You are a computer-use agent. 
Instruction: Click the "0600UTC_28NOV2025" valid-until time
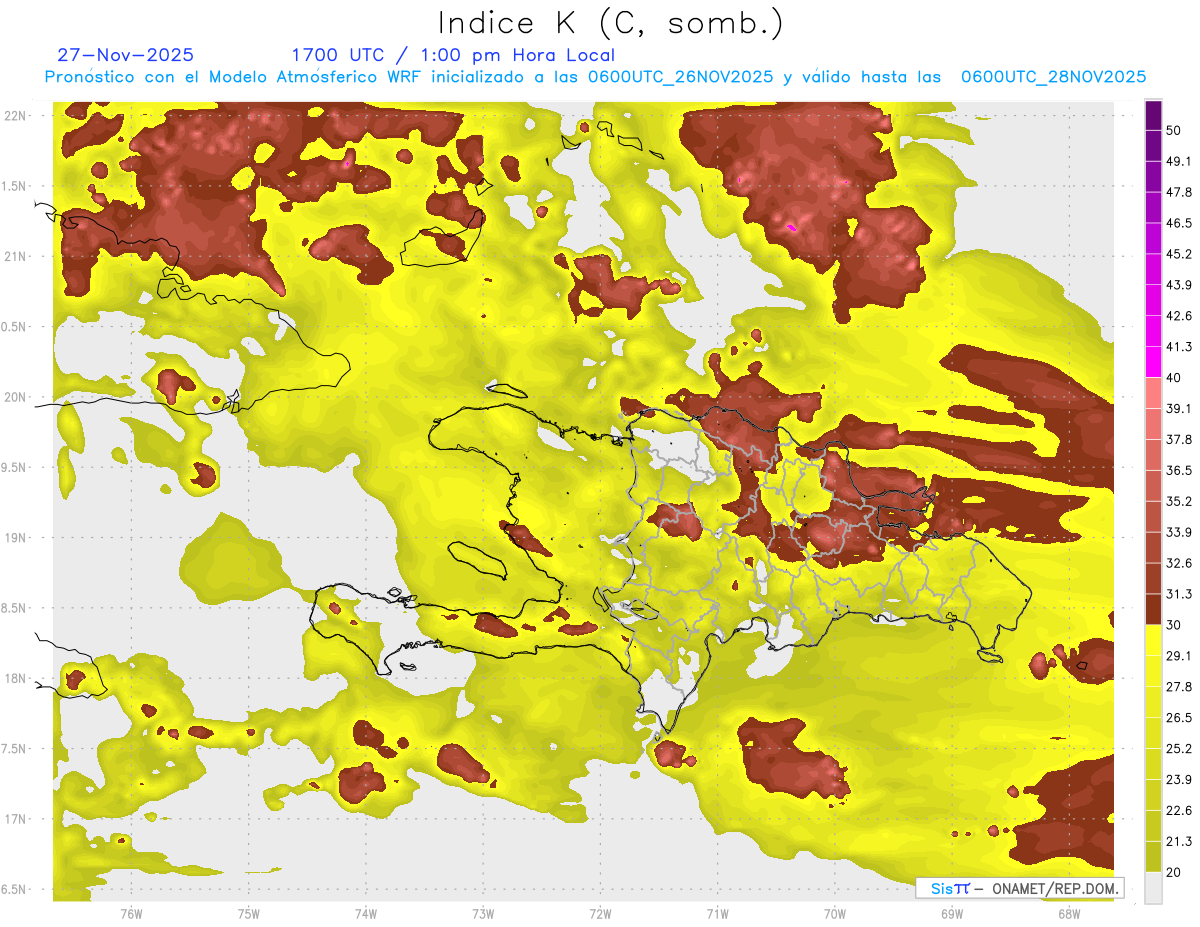click(1053, 77)
